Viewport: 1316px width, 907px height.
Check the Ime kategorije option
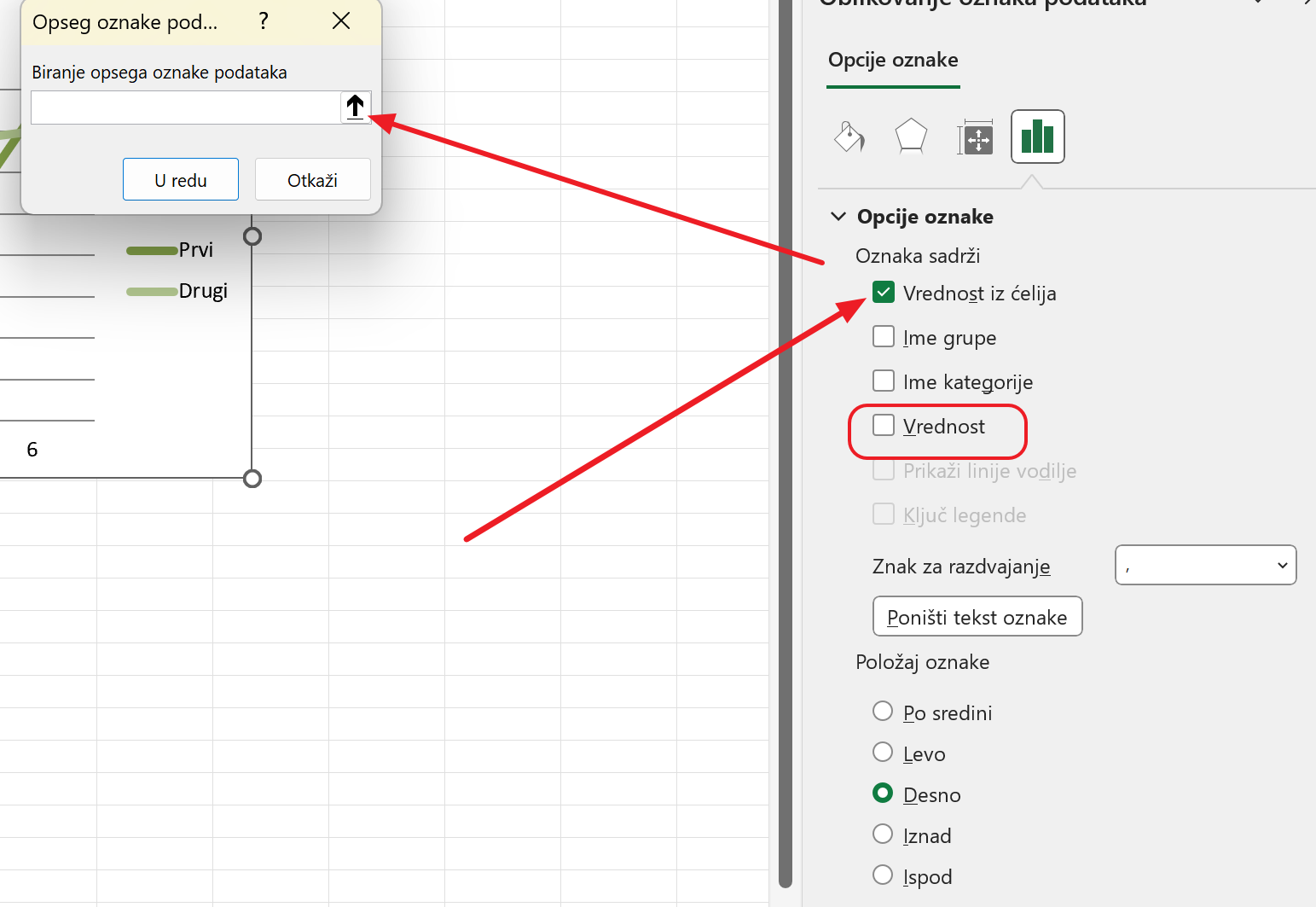[x=884, y=381]
